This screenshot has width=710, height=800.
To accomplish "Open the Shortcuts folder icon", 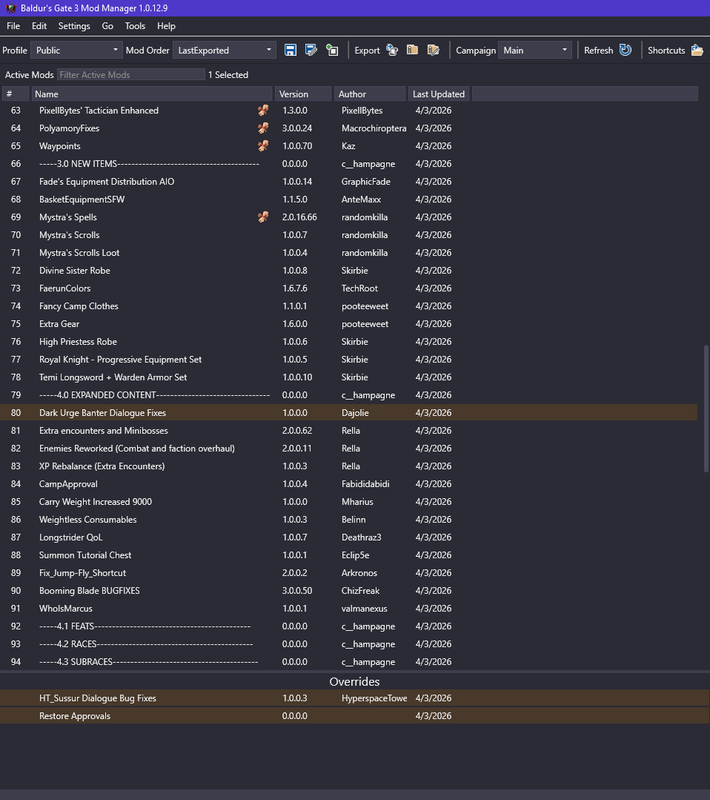I will tap(697, 50).
